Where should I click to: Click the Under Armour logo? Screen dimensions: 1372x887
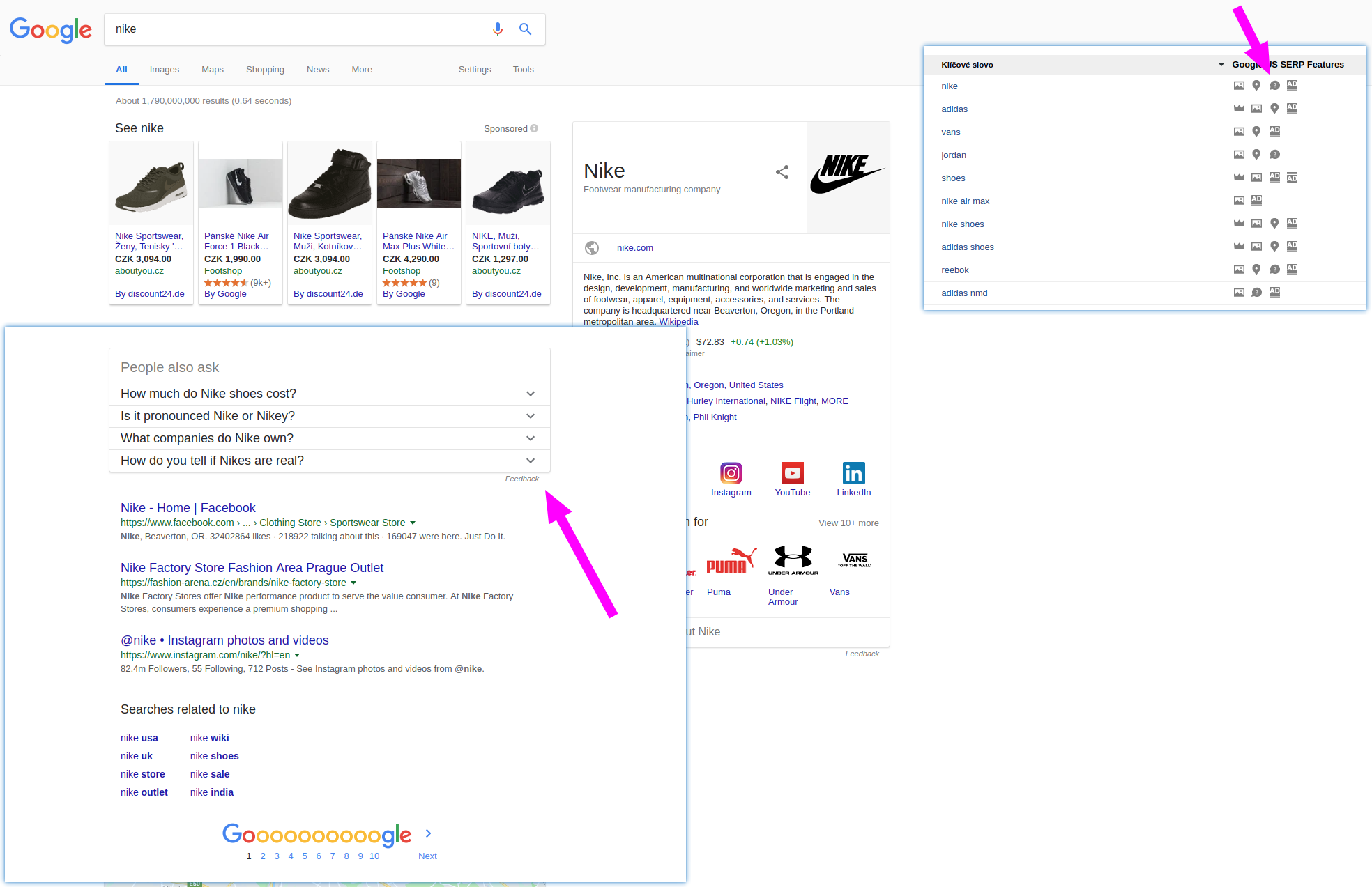(793, 561)
